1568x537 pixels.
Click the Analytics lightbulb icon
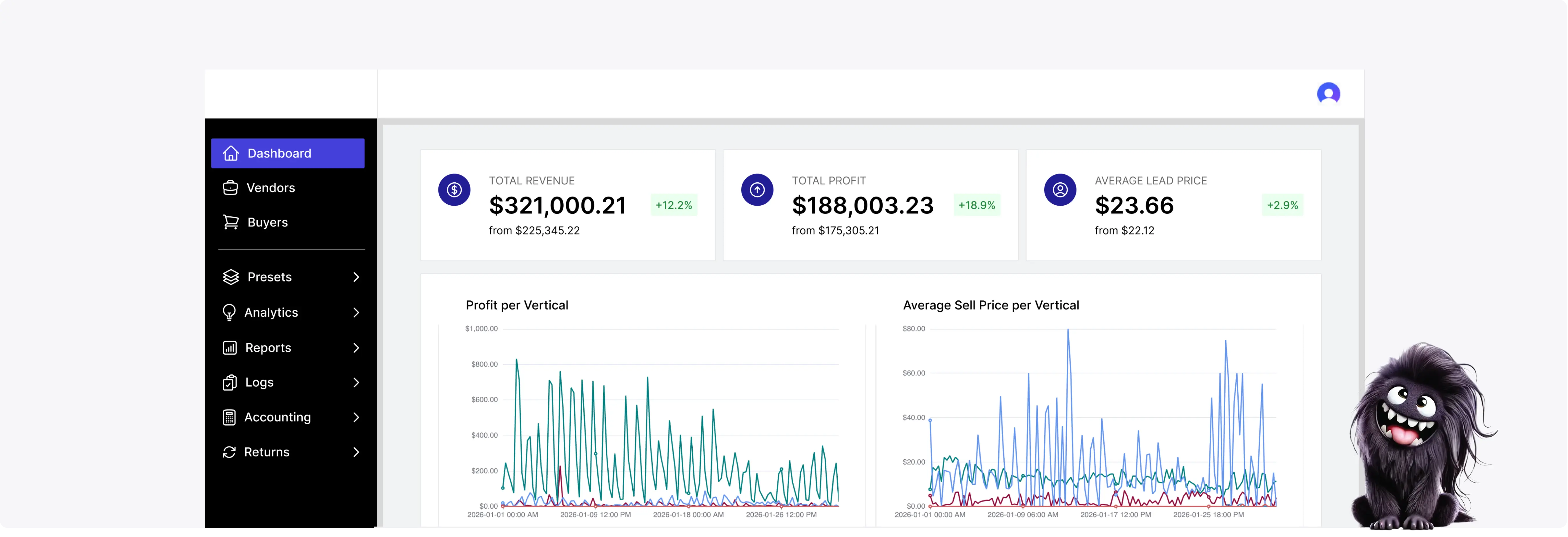pos(229,312)
